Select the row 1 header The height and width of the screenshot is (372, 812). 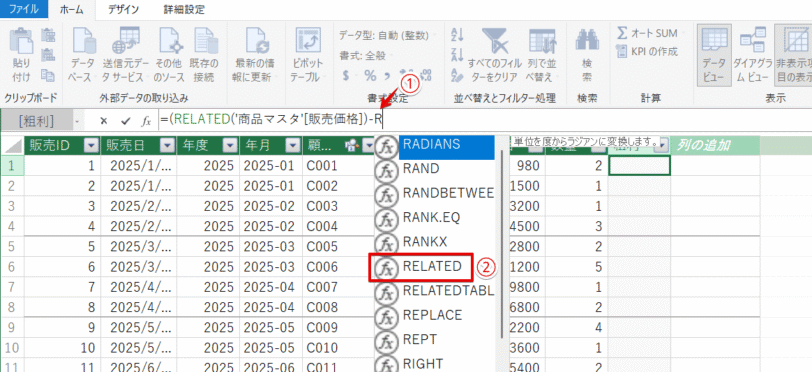[12, 166]
